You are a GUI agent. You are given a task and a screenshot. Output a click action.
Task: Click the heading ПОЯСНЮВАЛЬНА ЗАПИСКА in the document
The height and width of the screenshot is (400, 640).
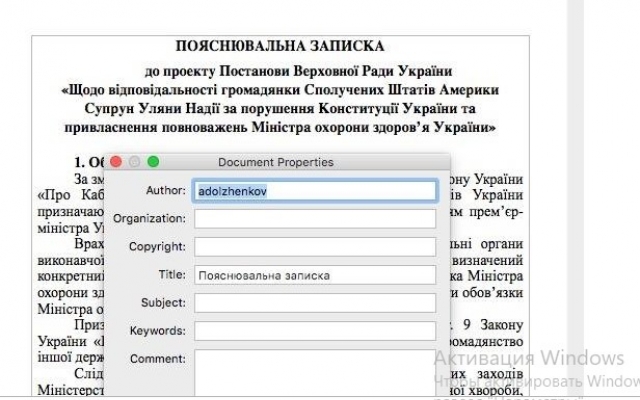point(280,46)
